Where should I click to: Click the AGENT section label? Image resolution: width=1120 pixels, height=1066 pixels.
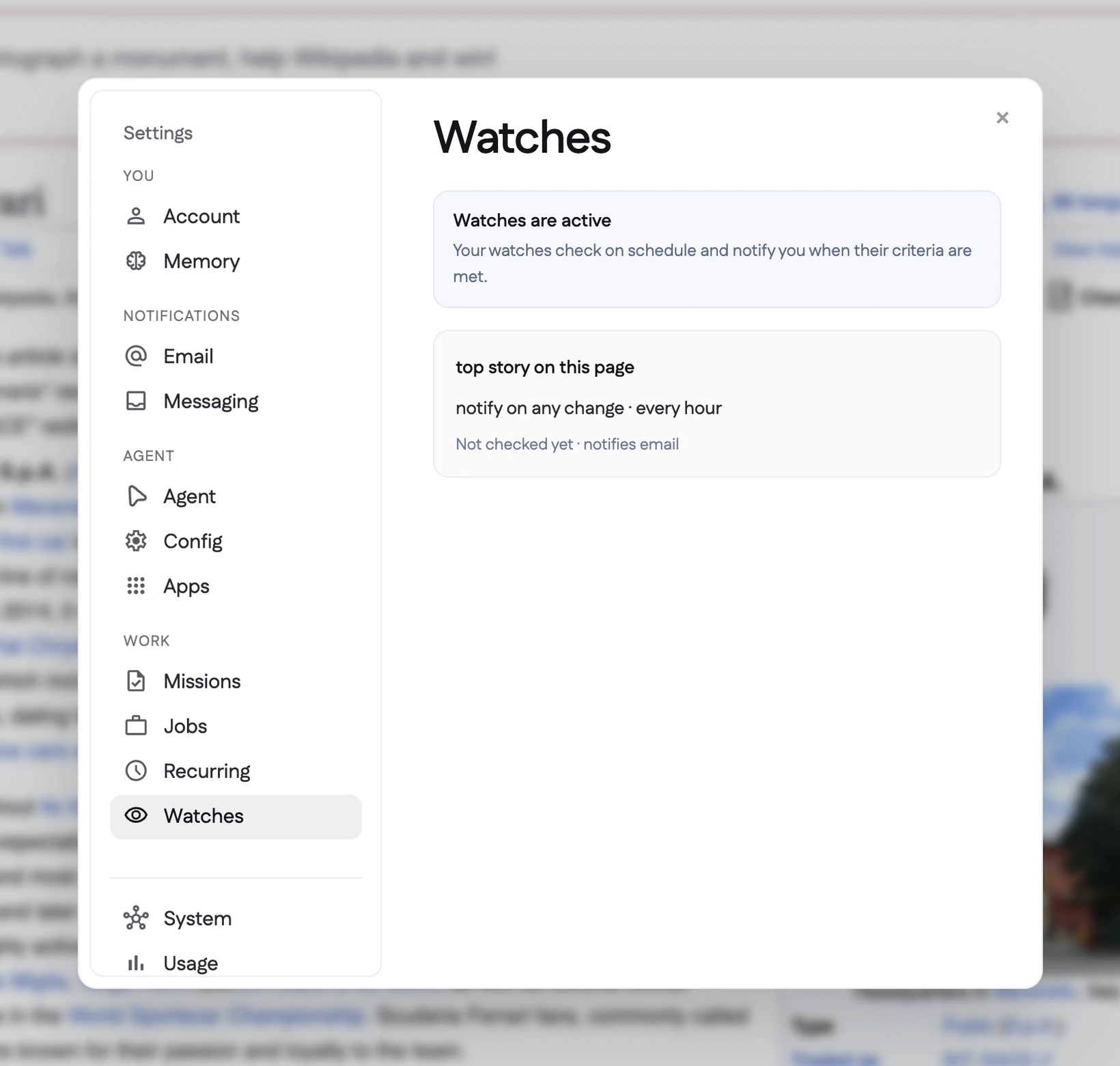[148, 456]
